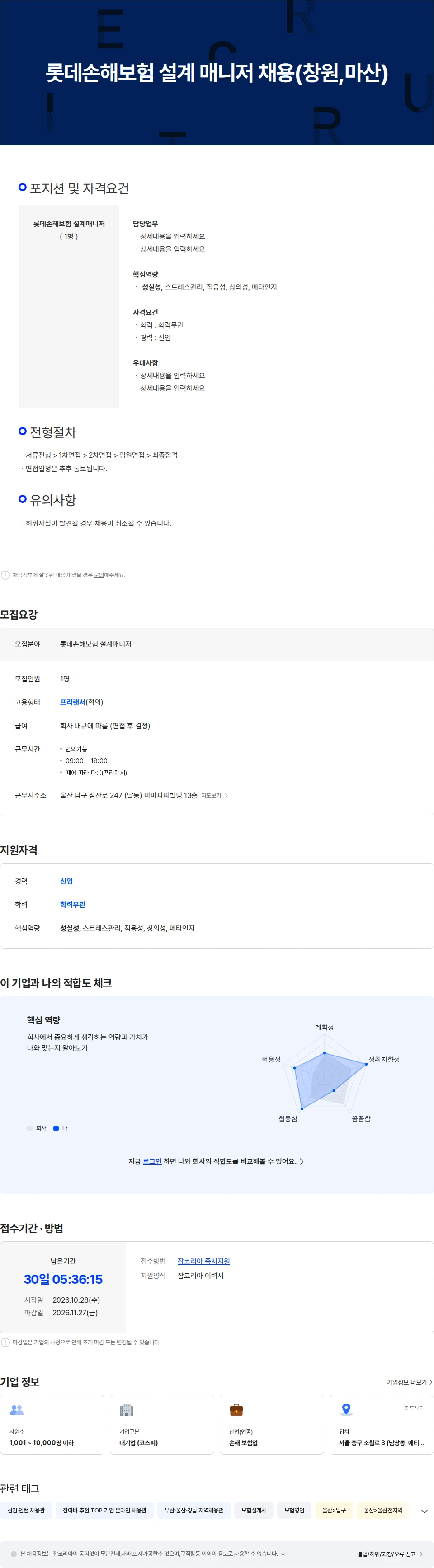Click 면접일정은 추후 통보됩니다 text
Viewport: 434px width, 1568px height.
pyautogui.click(x=66, y=468)
